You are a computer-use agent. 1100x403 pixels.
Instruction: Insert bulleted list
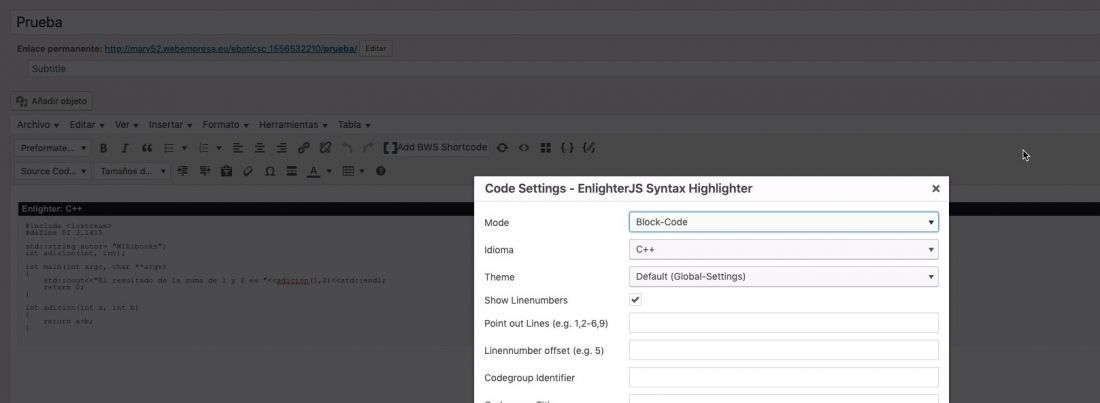[x=168, y=148]
